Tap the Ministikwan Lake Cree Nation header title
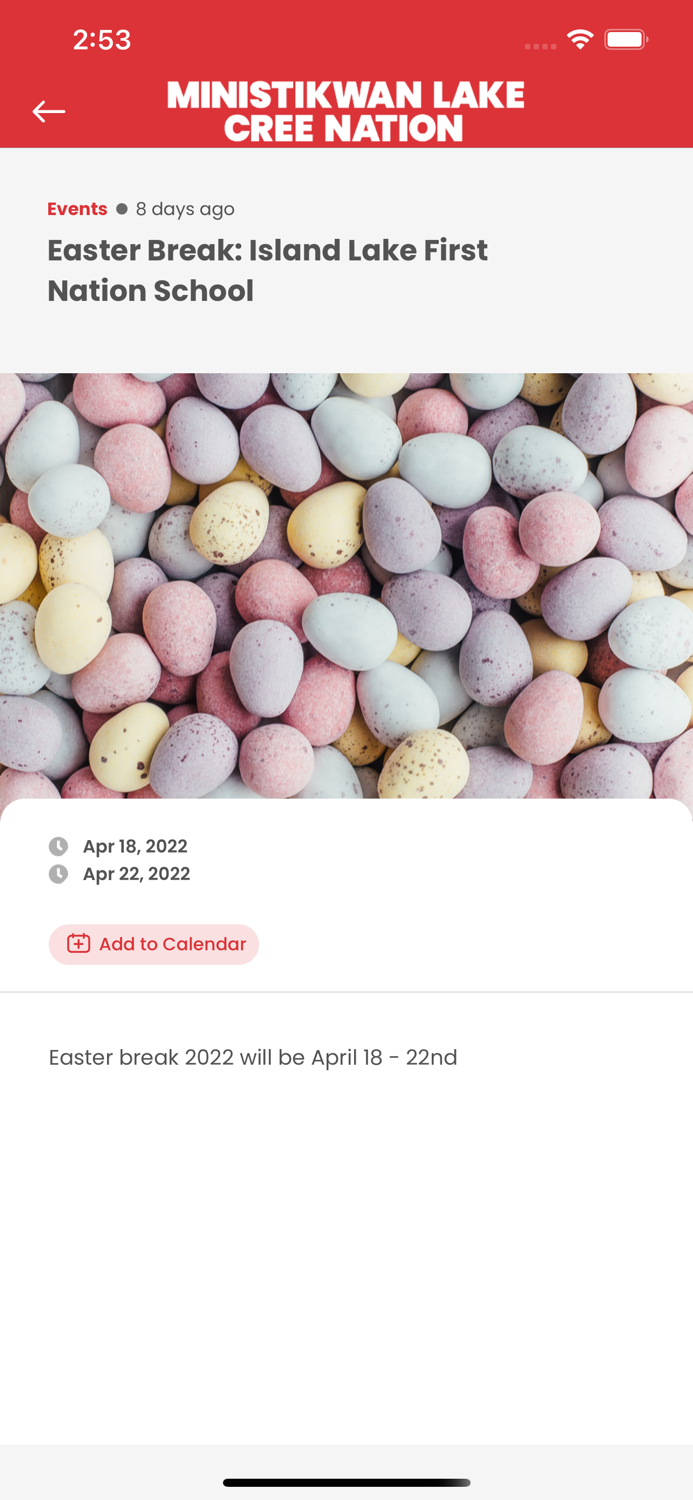The image size is (693, 1500). coord(346,111)
